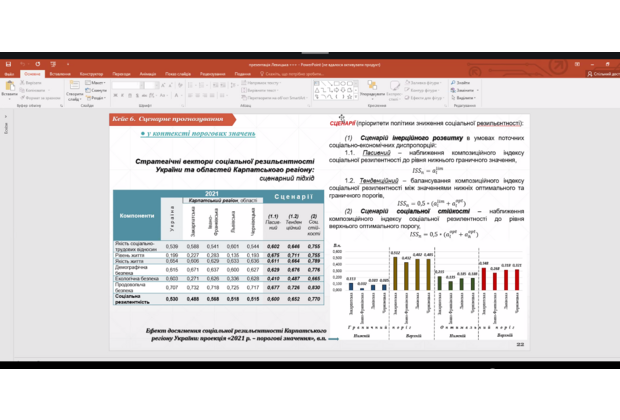Open the Анімація (Animations) ribbon tab

point(147,74)
